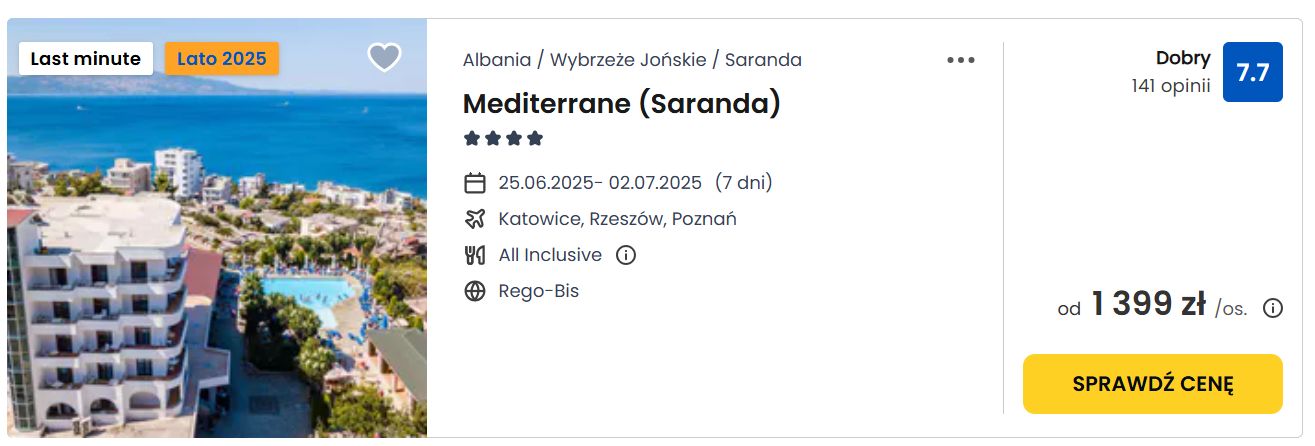Click the 7.7 rating score badge
The image size is (1315, 446).
[1252, 72]
